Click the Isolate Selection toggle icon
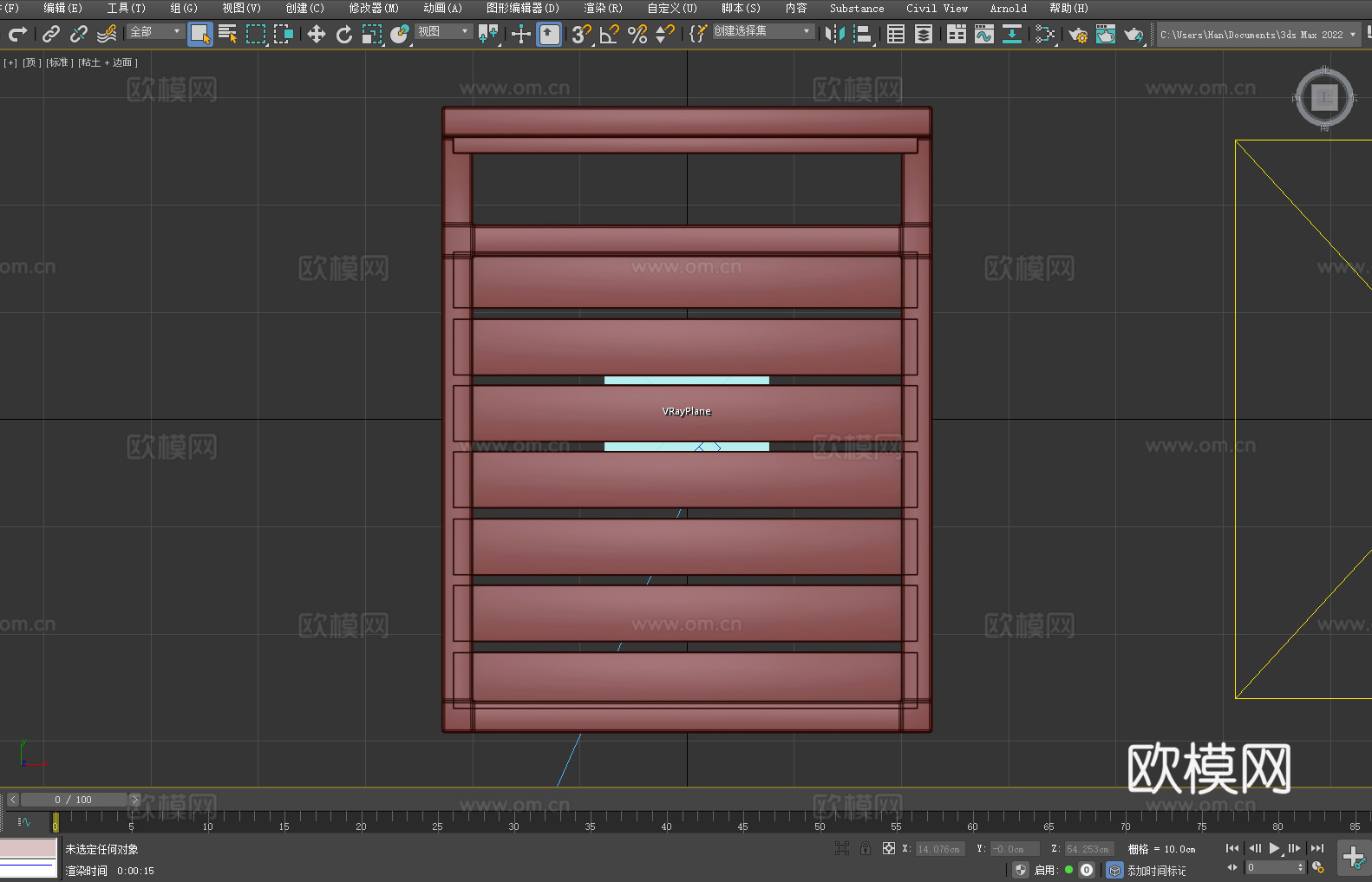Screen dimensions: 1372x882 (842, 848)
